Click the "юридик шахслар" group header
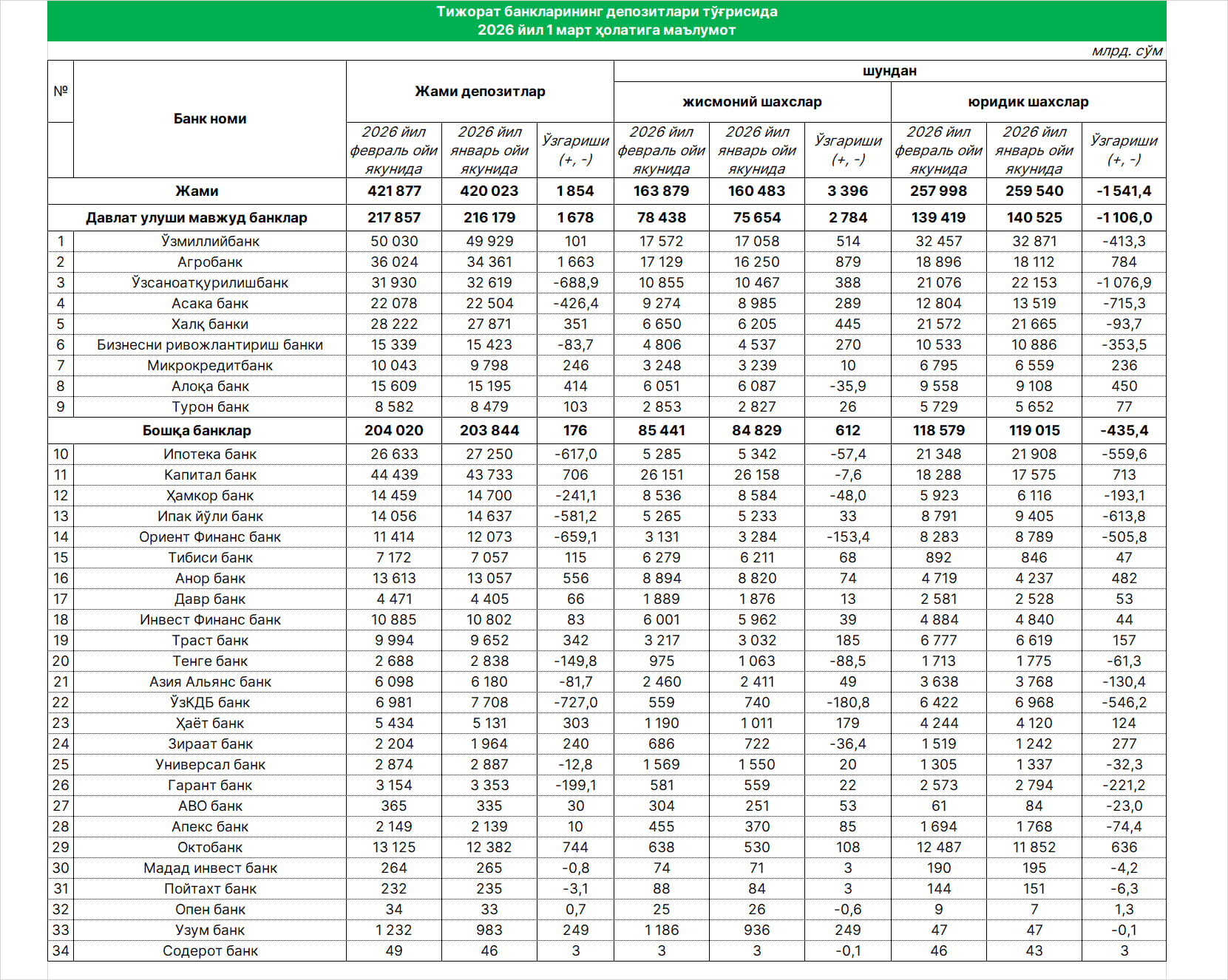 pos(1028,102)
